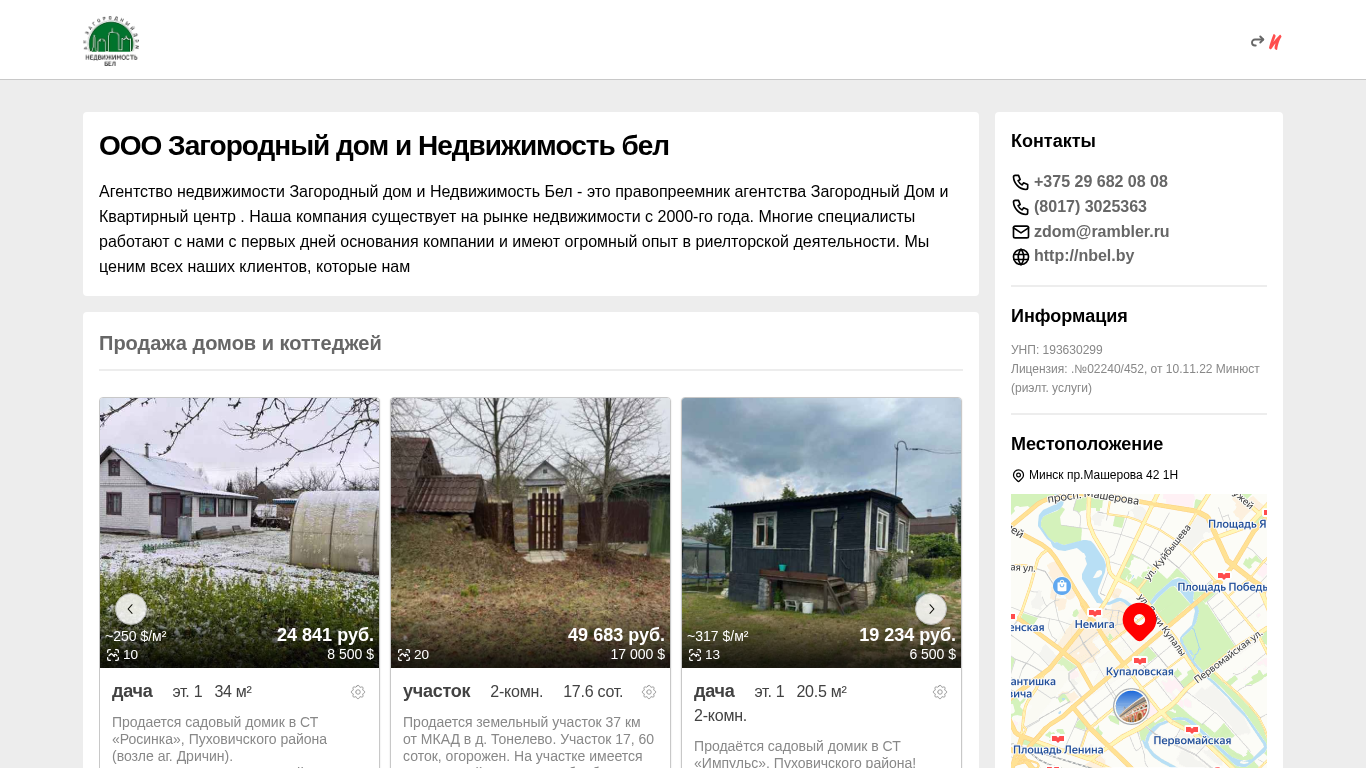Show previous listing with left carousel arrow
This screenshot has height=768, width=1366.
pos(131,609)
